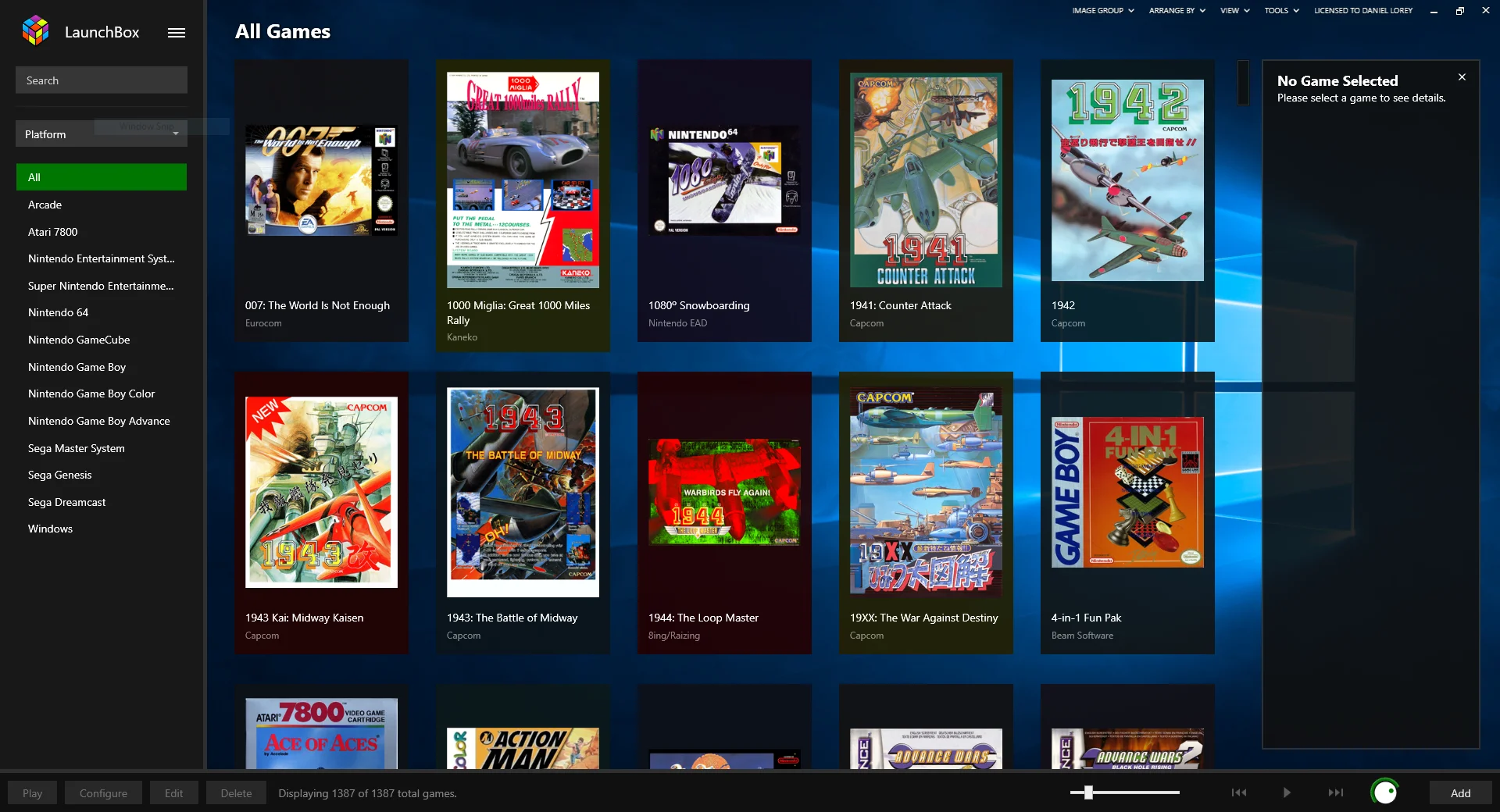
Task: Select the 4-in-1 Fun Pak cover
Action: coord(1127,493)
